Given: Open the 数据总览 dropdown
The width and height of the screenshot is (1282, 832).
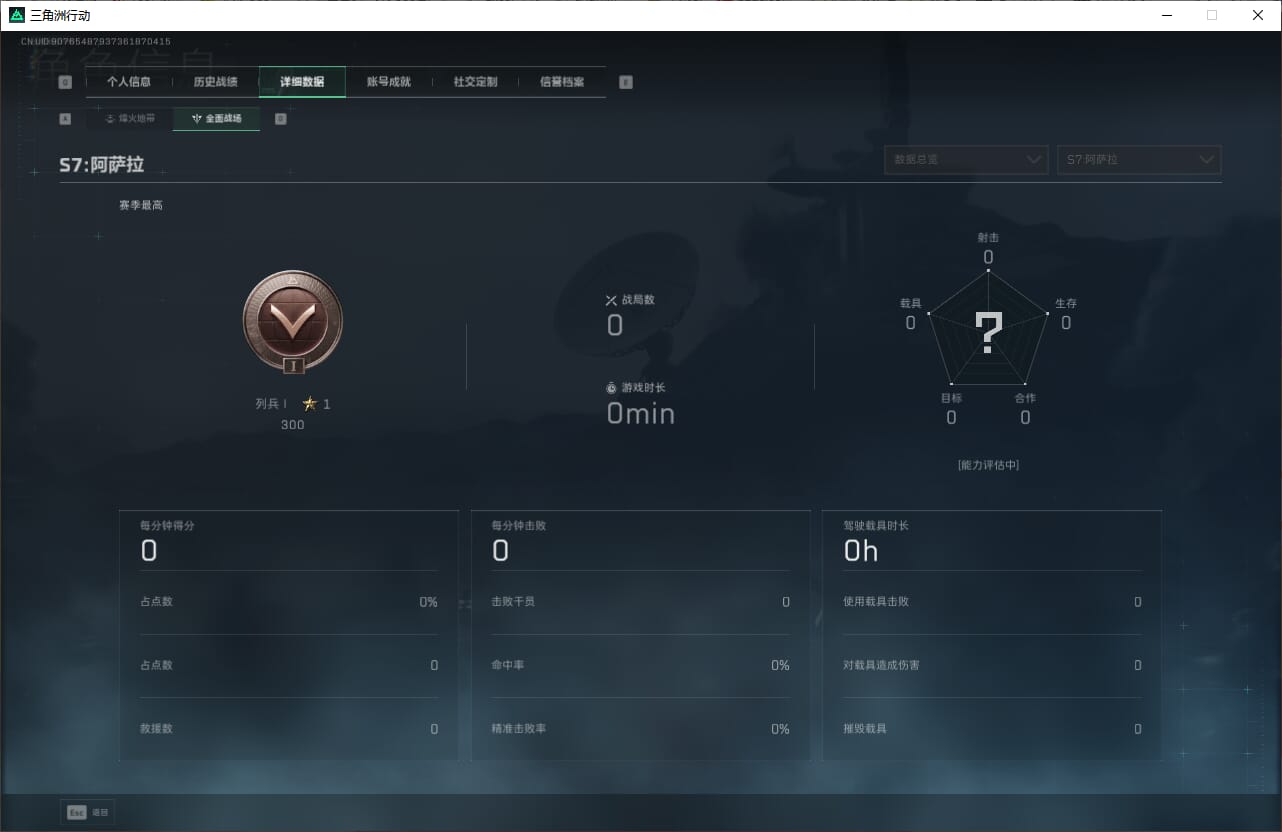Looking at the screenshot, I should pos(966,160).
